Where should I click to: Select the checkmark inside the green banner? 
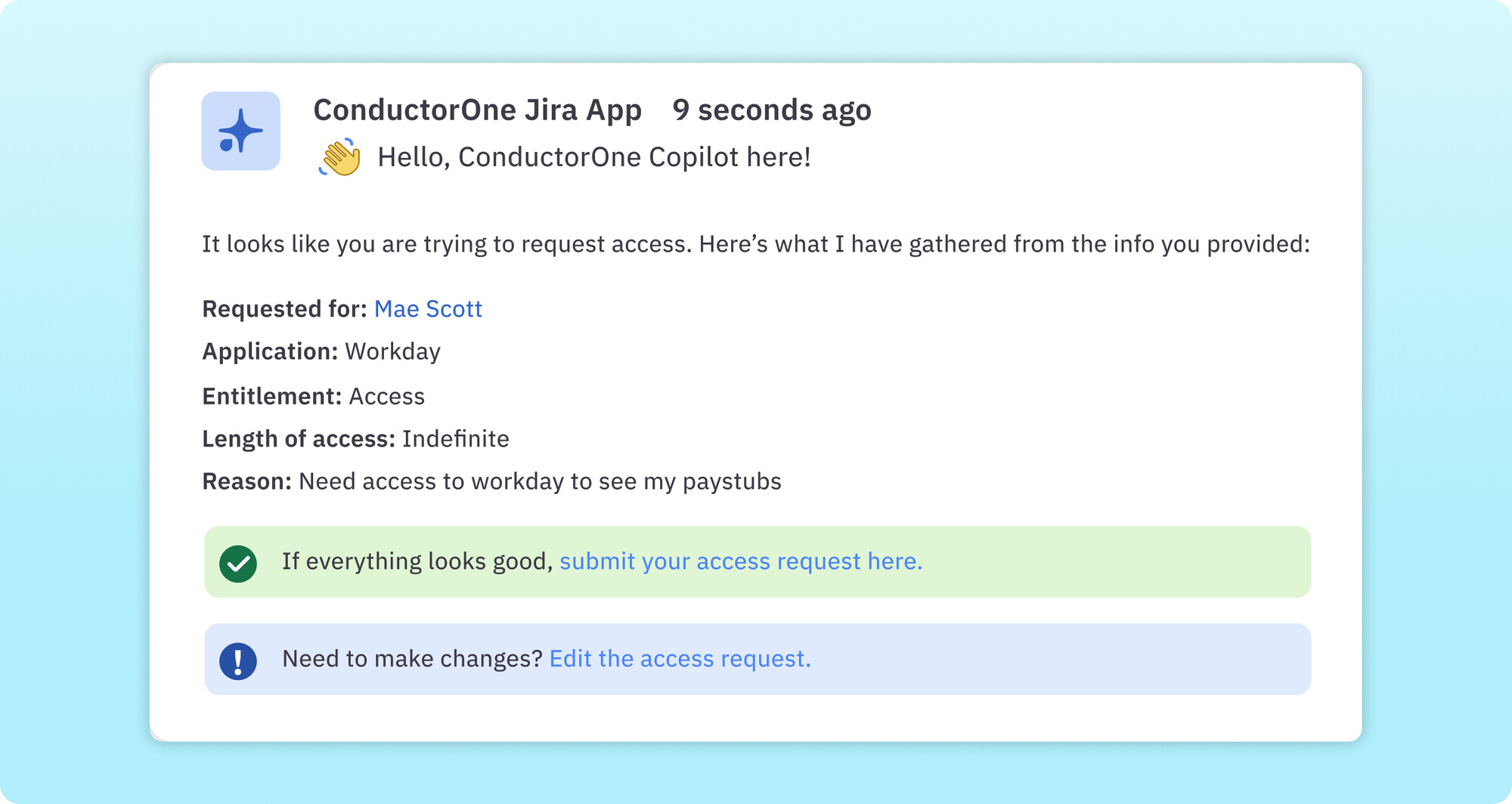(240, 561)
